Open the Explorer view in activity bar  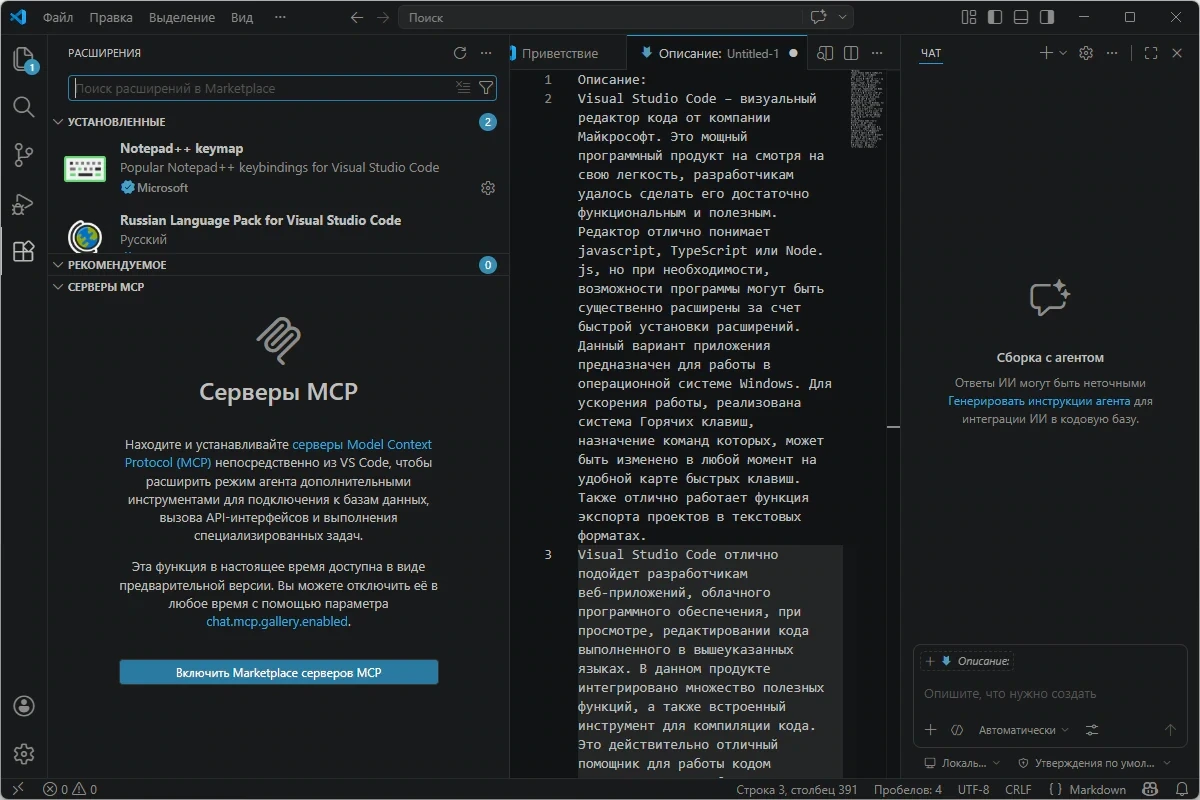24,59
